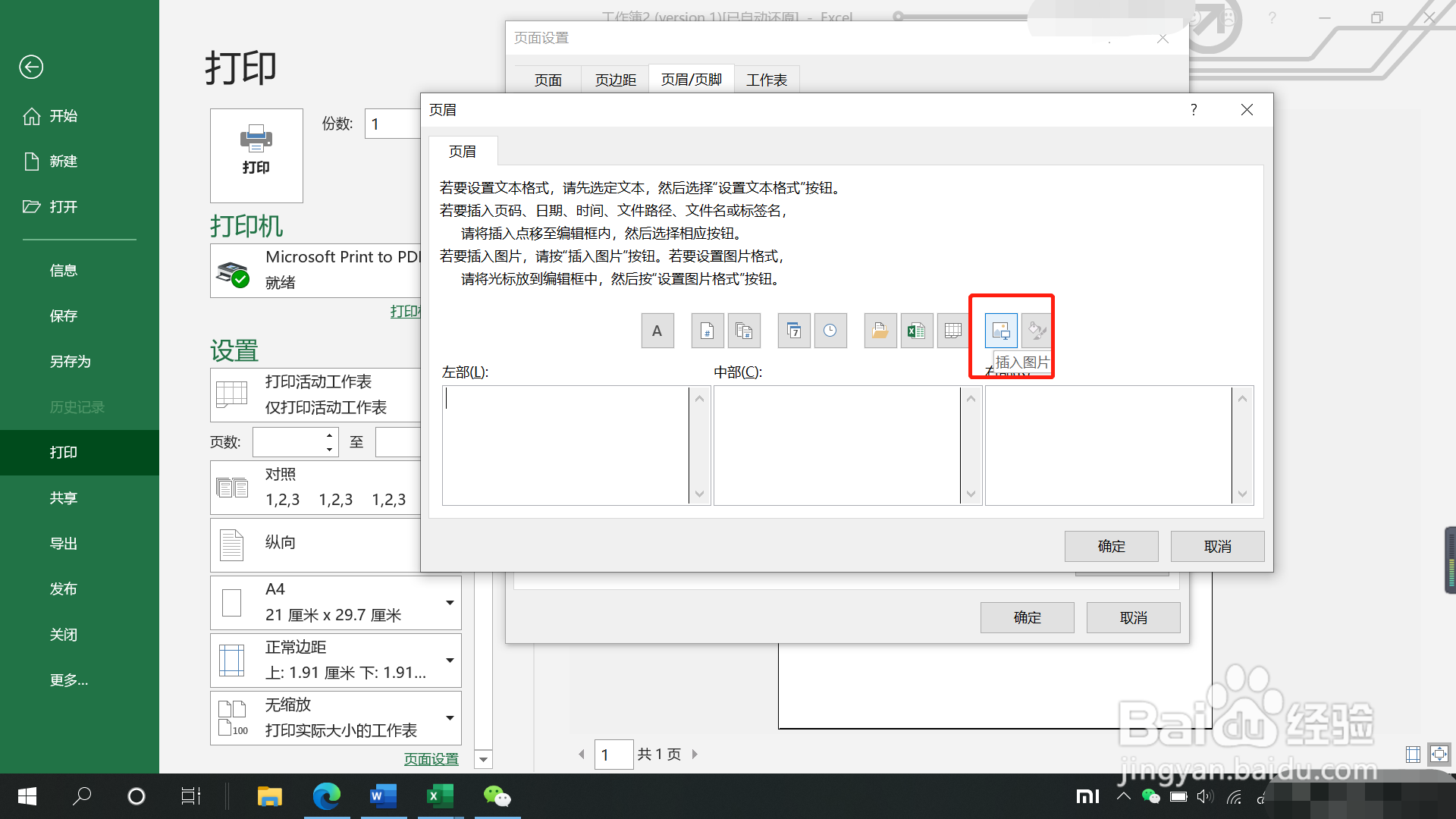Open WeChat from the taskbar

click(x=497, y=796)
